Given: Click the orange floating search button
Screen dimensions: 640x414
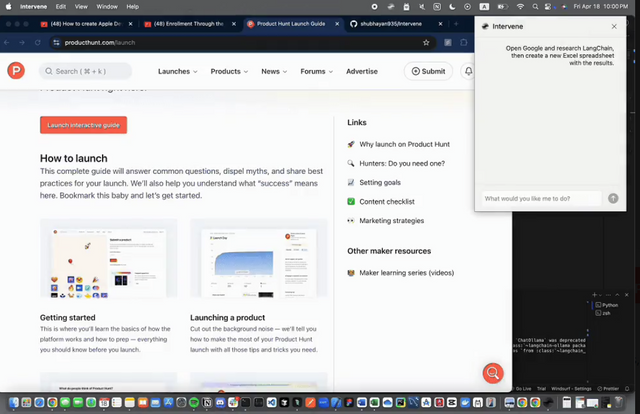Looking at the screenshot, I should [x=493, y=373].
